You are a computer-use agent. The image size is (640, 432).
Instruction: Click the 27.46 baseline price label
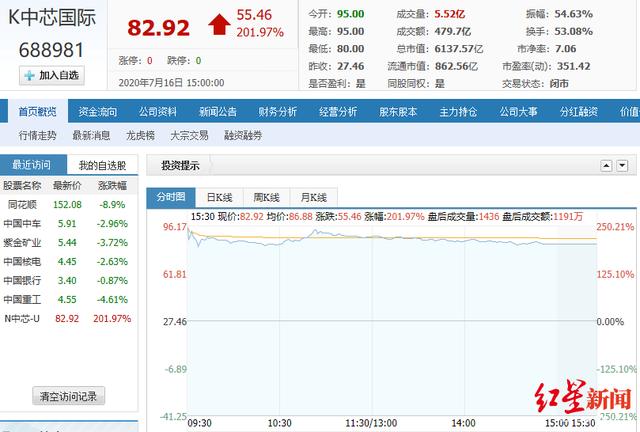(x=175, y=322)
